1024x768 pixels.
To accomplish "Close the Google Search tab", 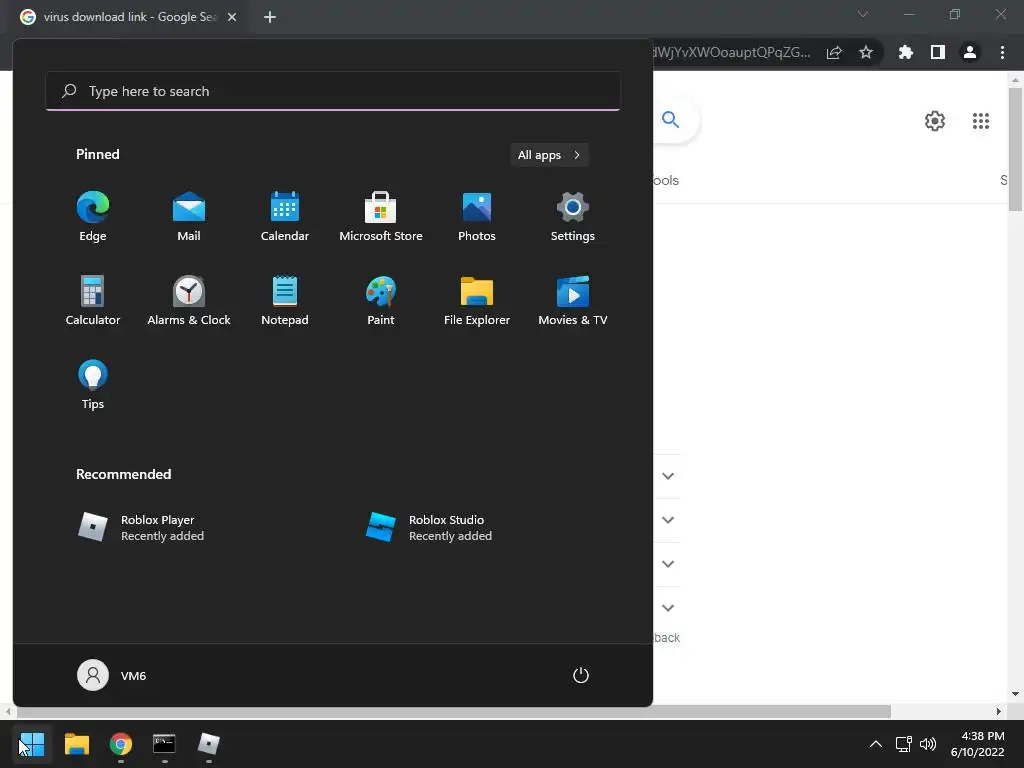I will click(232, 17).
